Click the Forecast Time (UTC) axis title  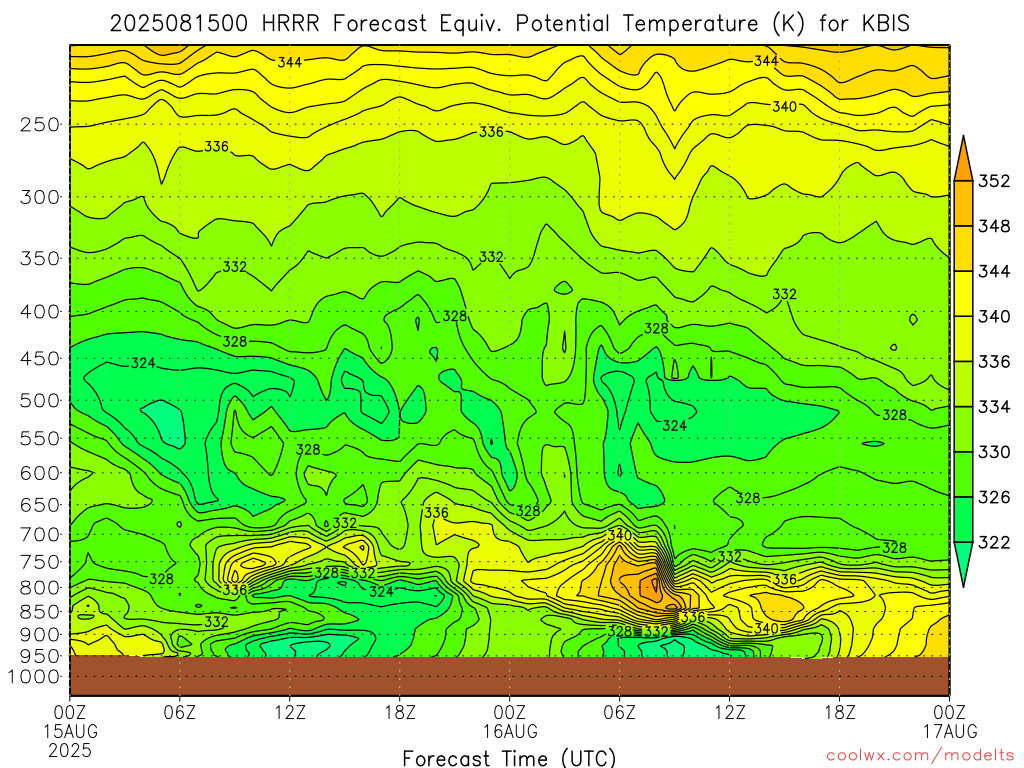tap(509, 758)
